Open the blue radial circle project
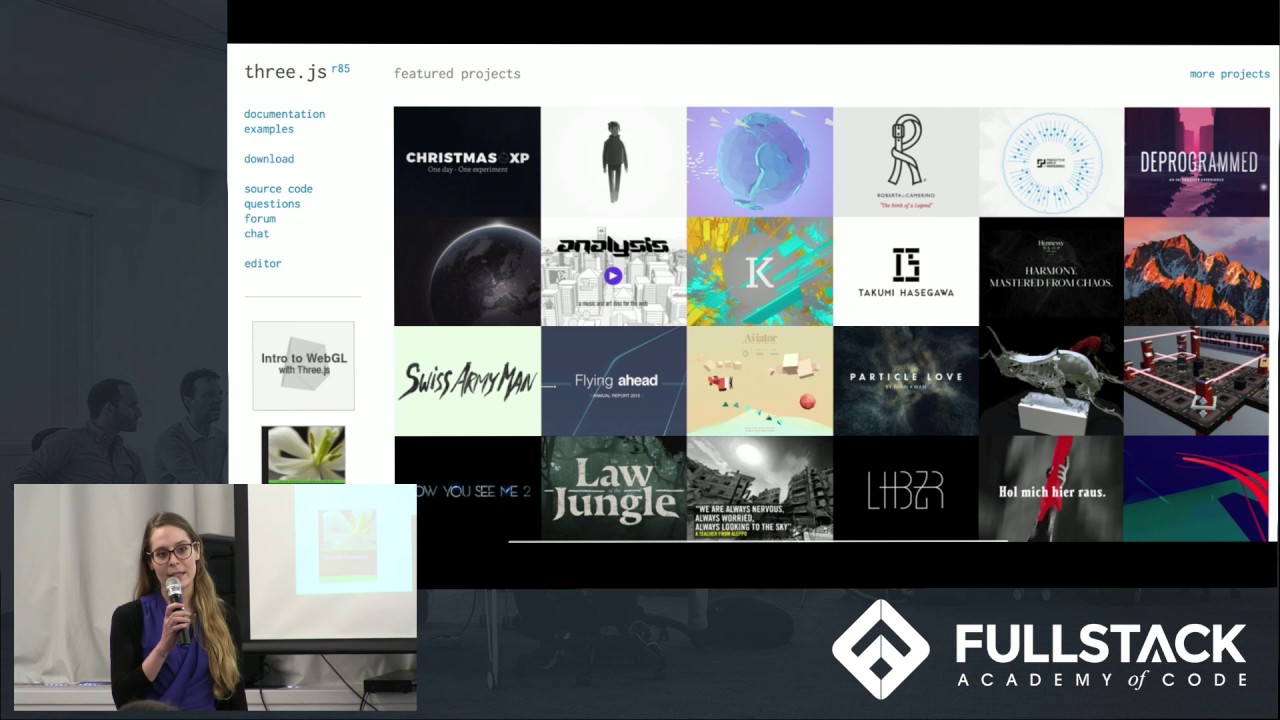Screen dimensions: 1280x720 click(1052, 162)
